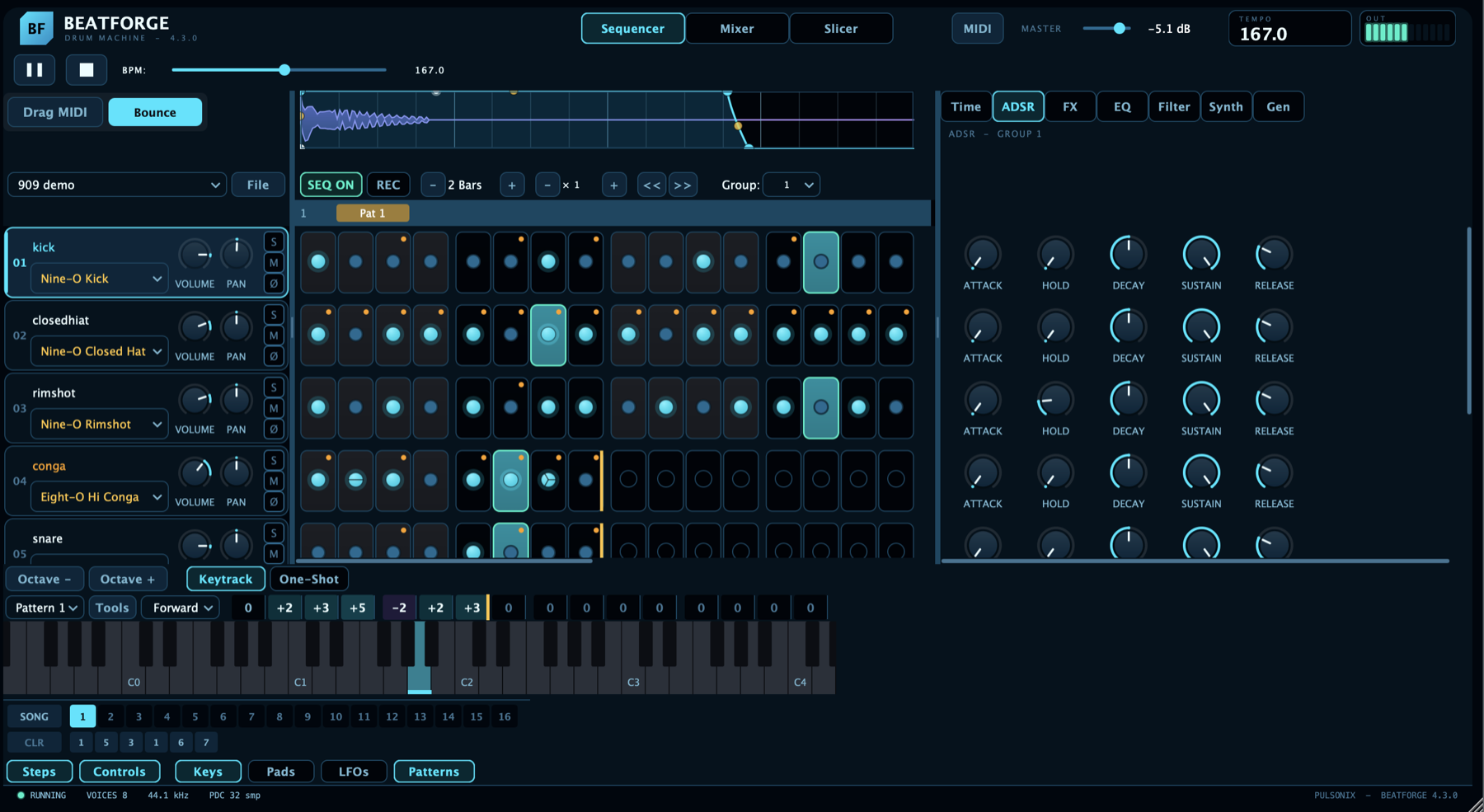Toggle phase invert on kick track

click(274, 284)
